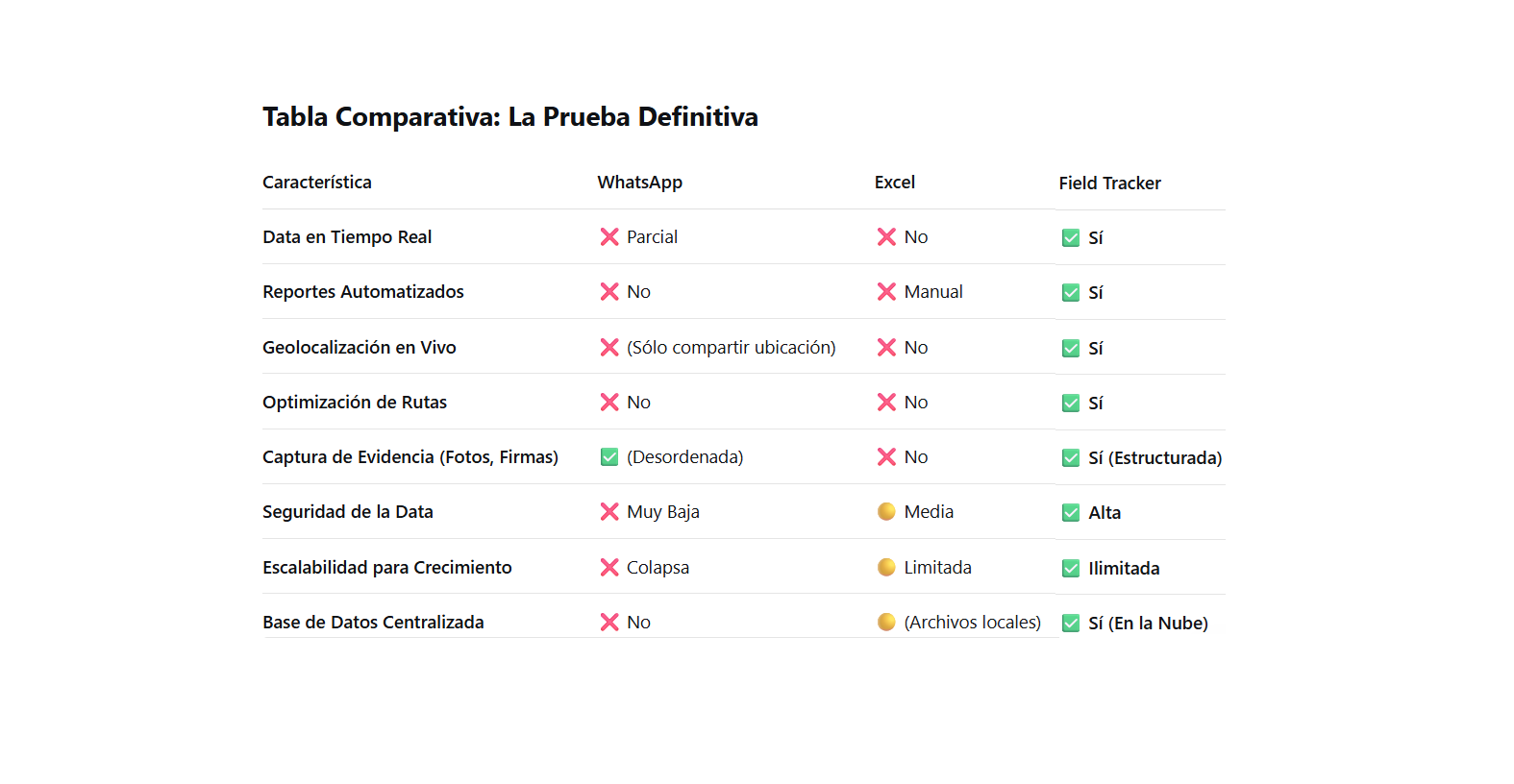The height and width of the screenshot is (784, 1514).
Task: Click the yellow circle beside Limitada
Action: click(886, 568)
